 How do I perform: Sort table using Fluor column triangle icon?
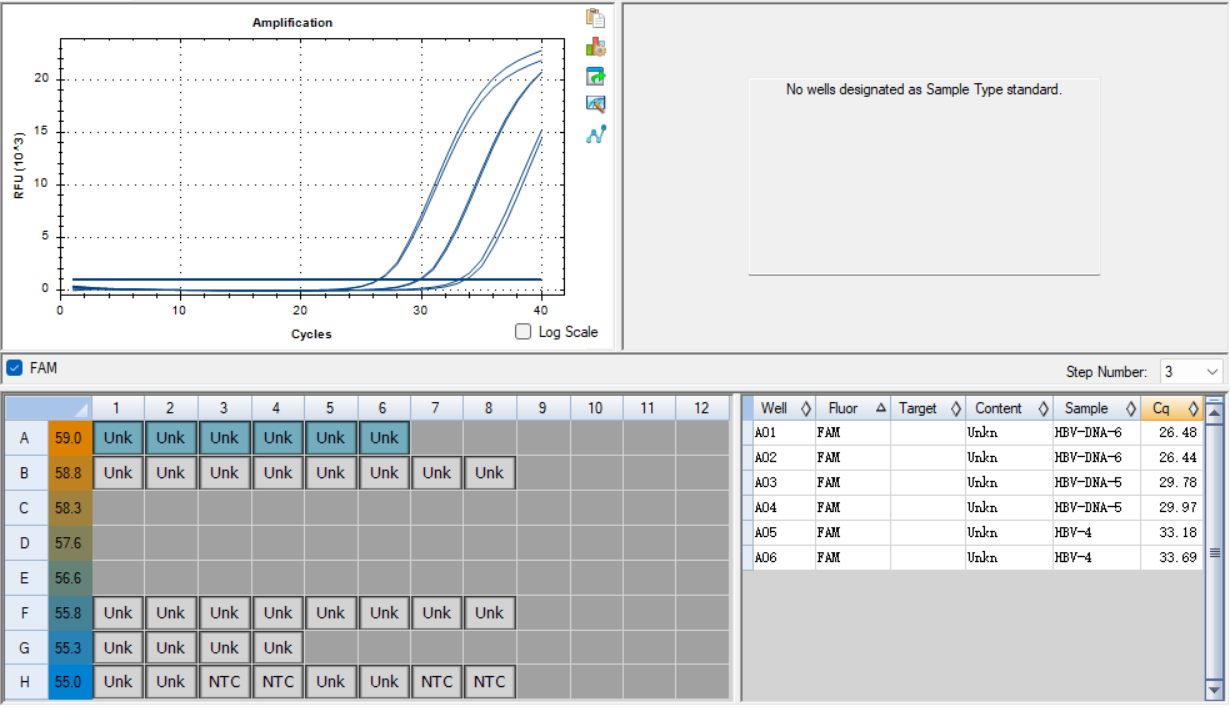coord(881,408)
